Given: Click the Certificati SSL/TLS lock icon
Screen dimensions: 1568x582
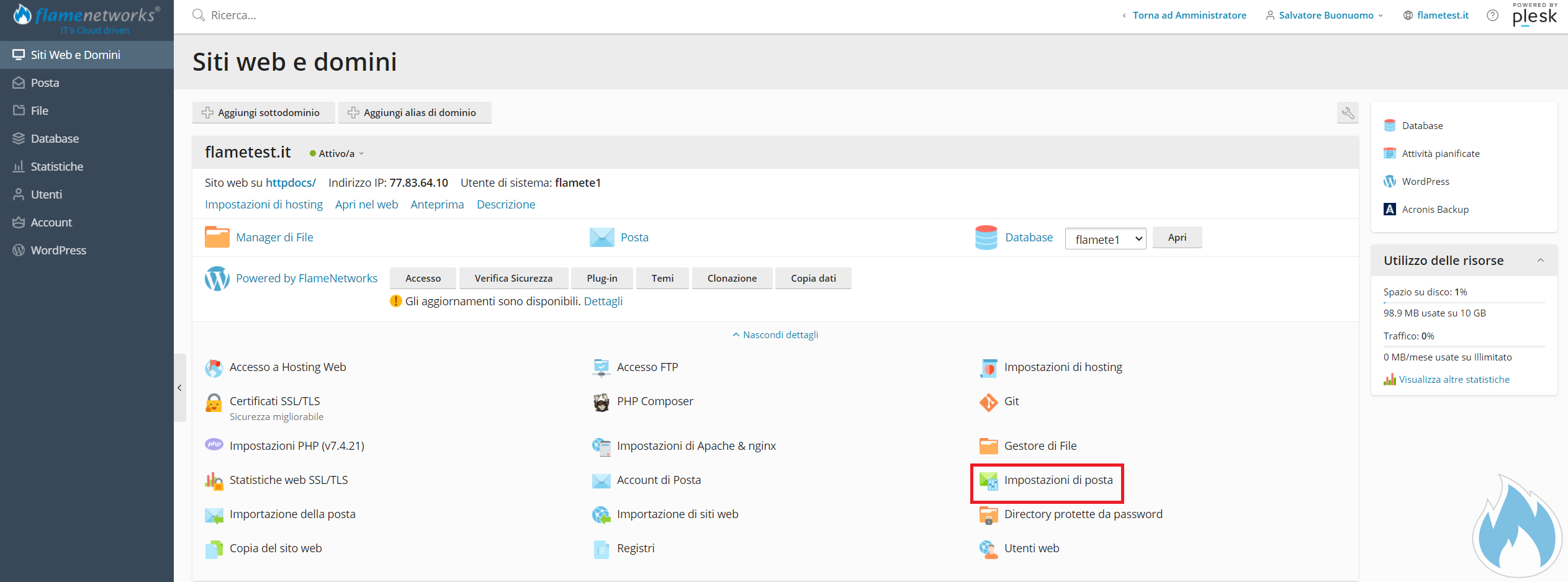Looking at the screenshot, I should pyautogui.click(x=214, y=403).
